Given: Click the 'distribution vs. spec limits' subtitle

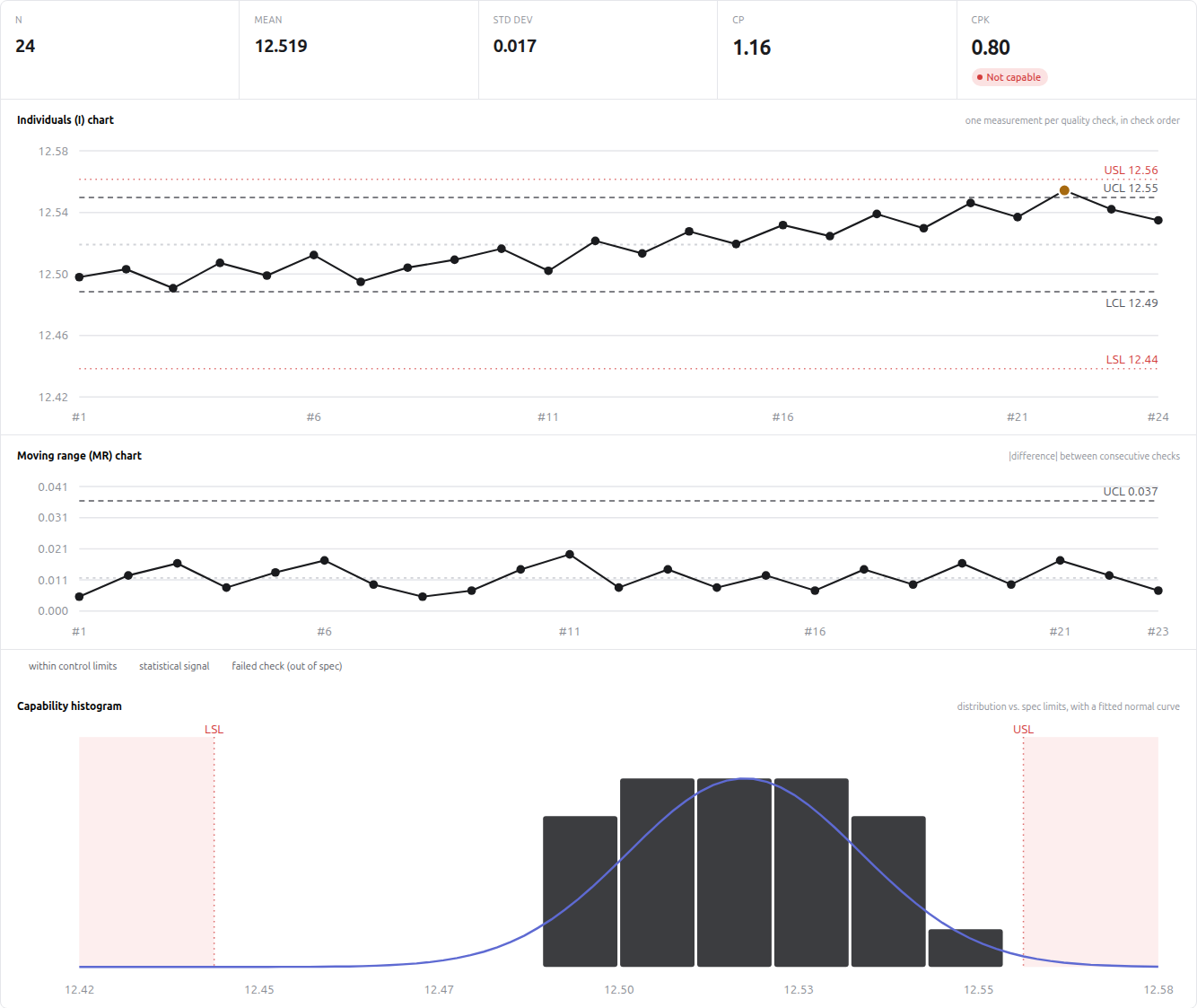Looking at the screenshot, I should pyautogui.click(x=1068, y=706).
